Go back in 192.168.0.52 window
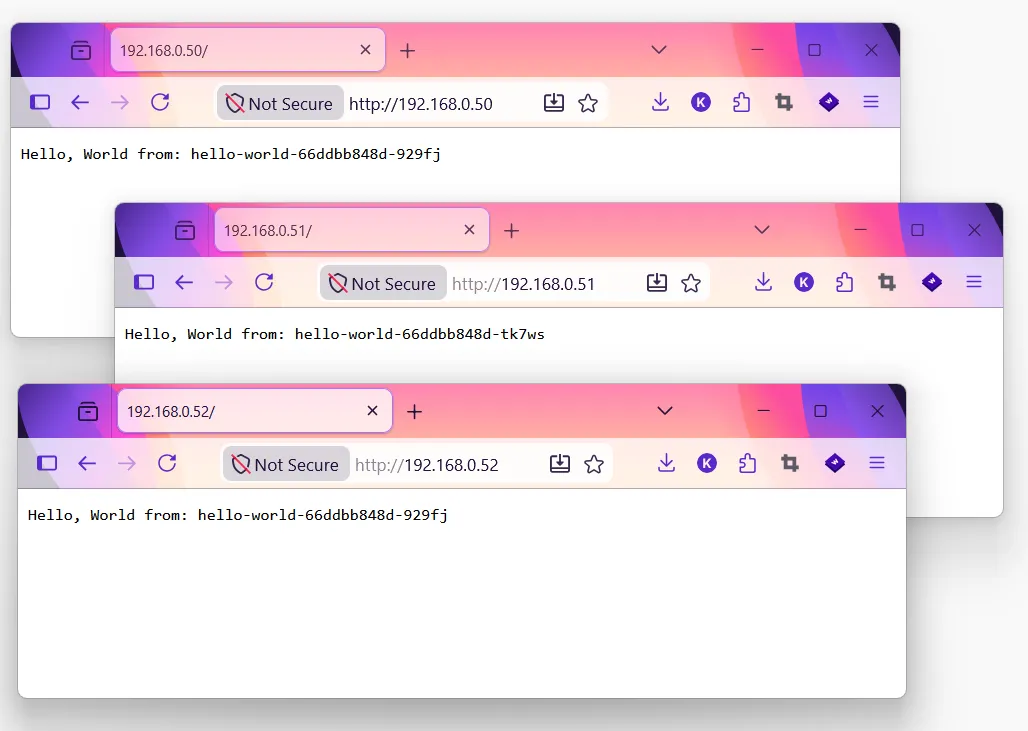Image resolution: width=1028 pixels, height=731 pixels. pyautogui.click(x=87, y=464)
